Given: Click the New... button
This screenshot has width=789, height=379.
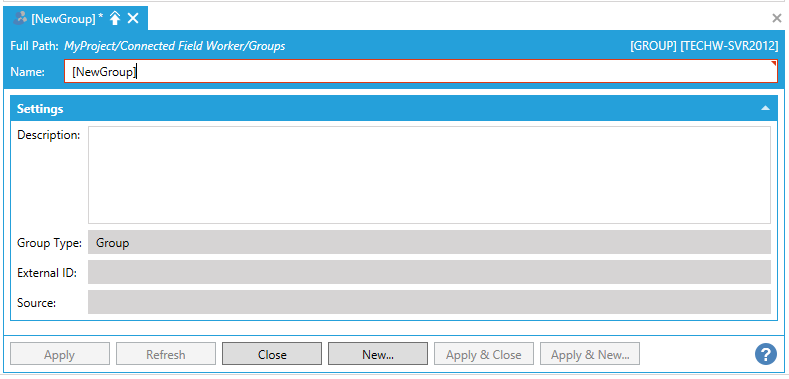Looking at the screenshot, I should point(378,354).
